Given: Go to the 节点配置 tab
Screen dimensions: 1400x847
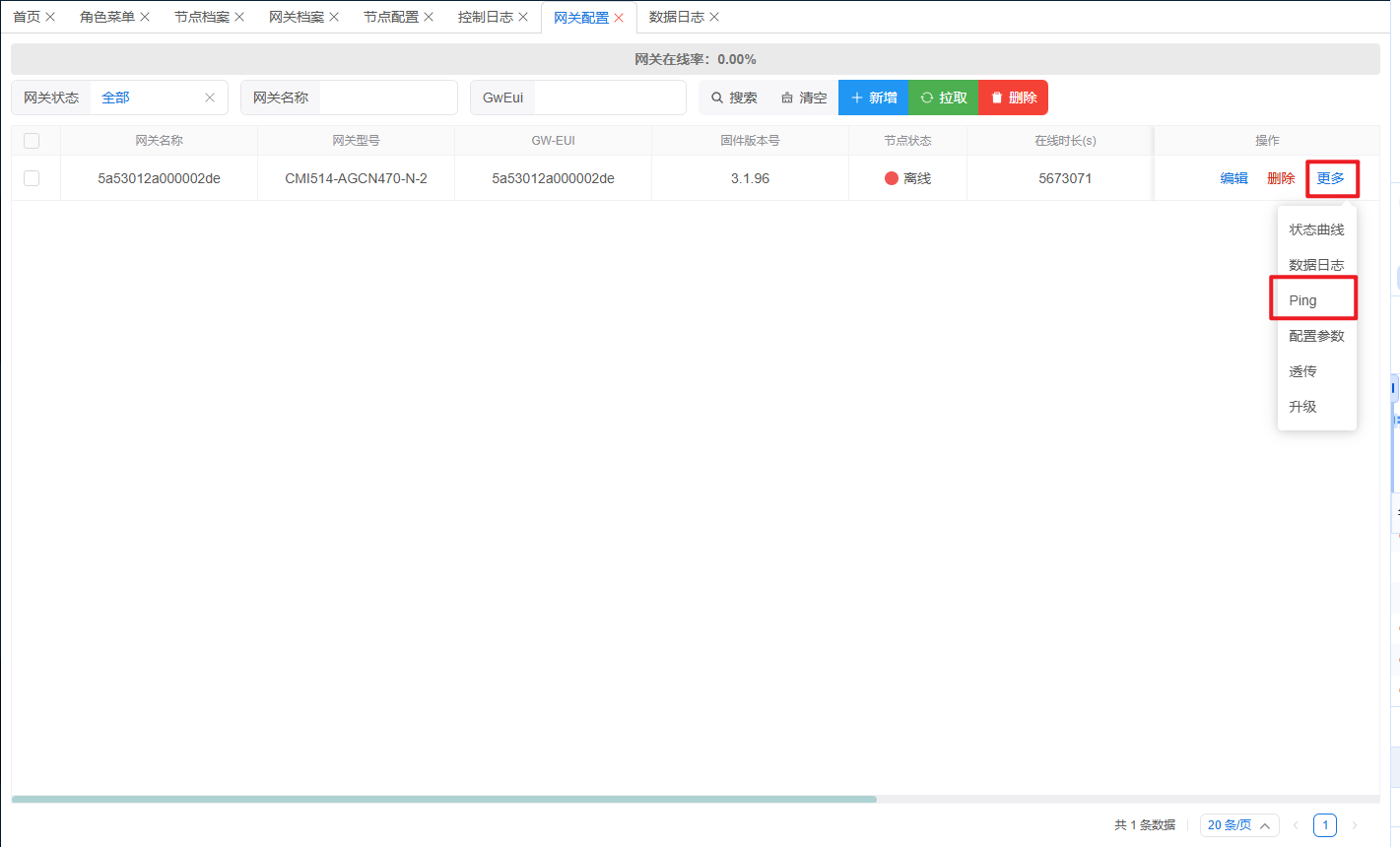Looking at the screenshot, I should pyautogui.click(x=391, y=17).
